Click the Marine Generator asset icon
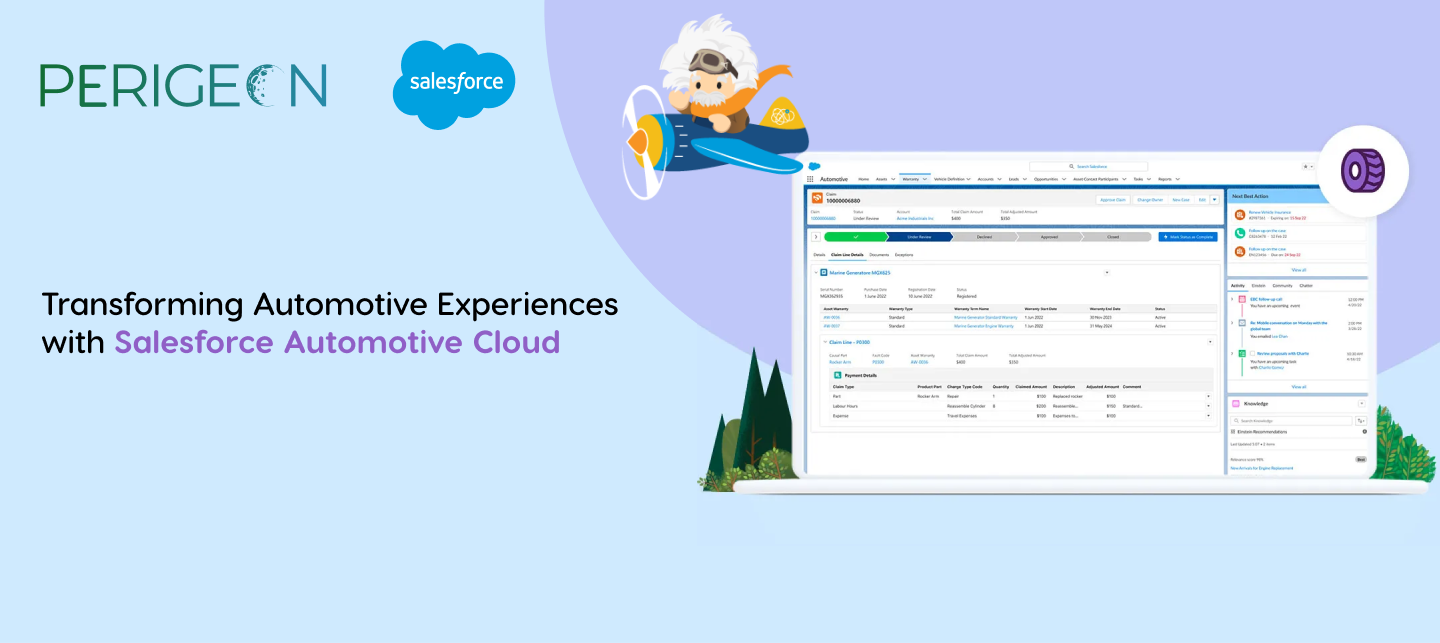The image size is (1440, 643). (824, 272)
